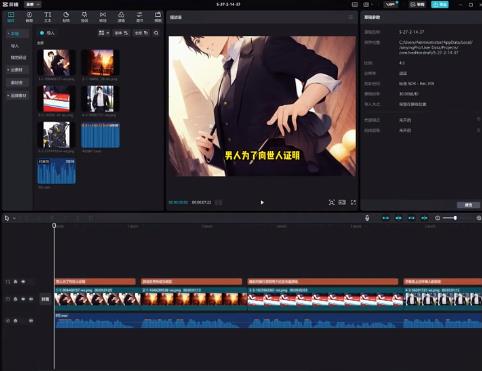Click the Modify button in draft parameters panel

[x=468, y=205]
